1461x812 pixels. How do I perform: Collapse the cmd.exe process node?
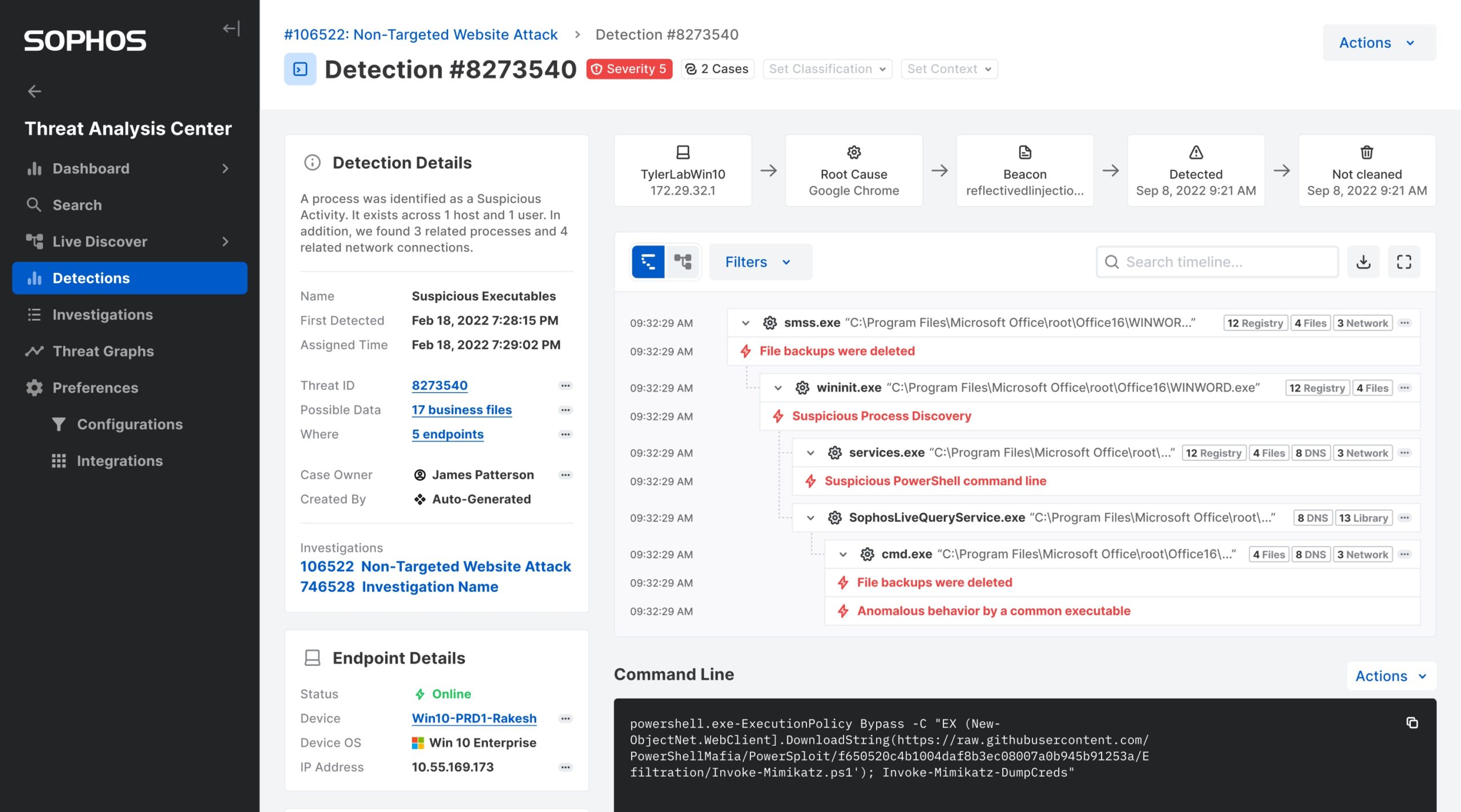coord(843,555)
